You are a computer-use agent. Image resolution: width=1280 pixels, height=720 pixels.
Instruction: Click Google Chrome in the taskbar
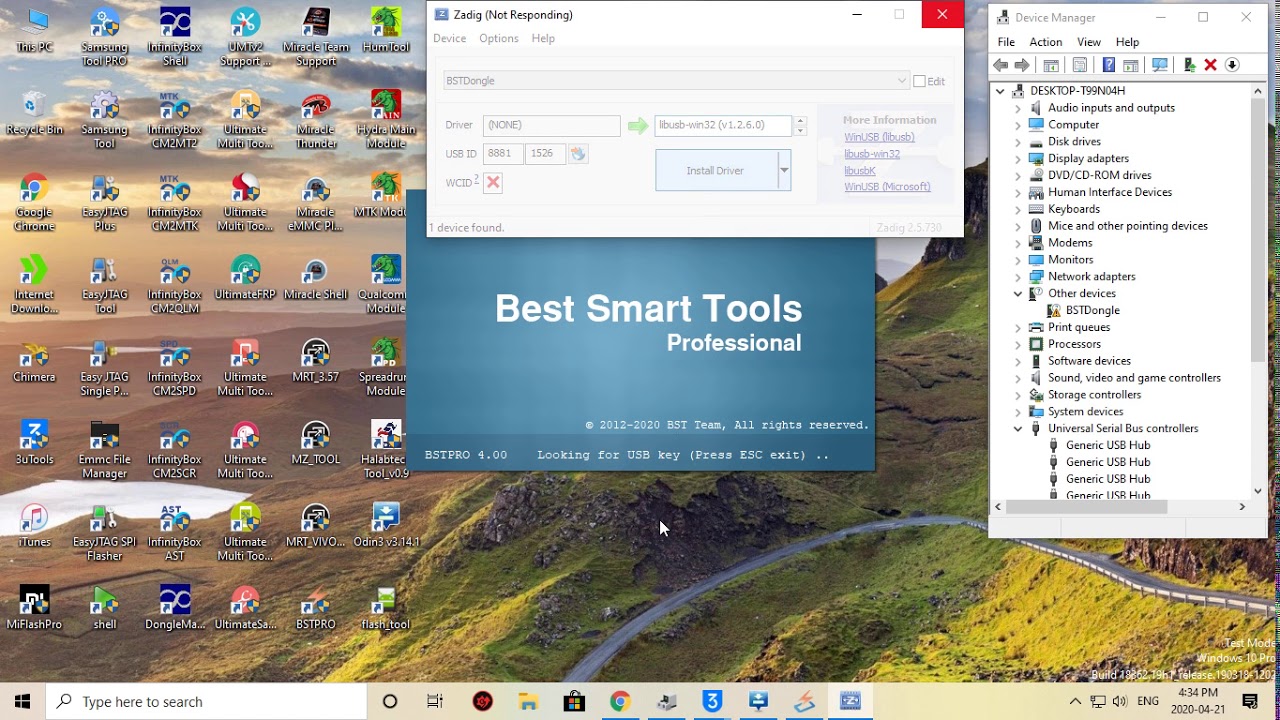tap(620, 702)
